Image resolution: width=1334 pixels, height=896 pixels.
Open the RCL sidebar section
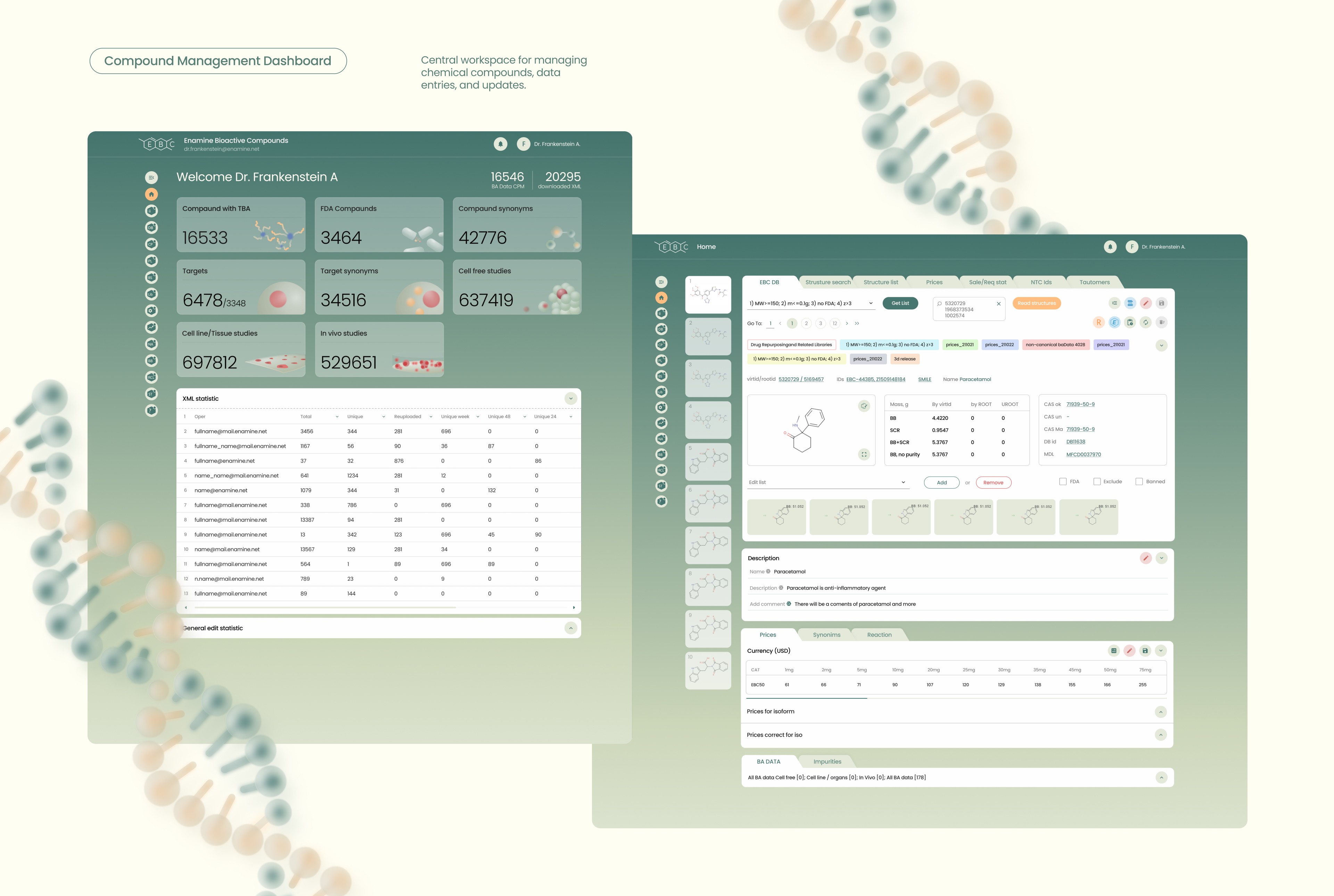pos(661,470)
